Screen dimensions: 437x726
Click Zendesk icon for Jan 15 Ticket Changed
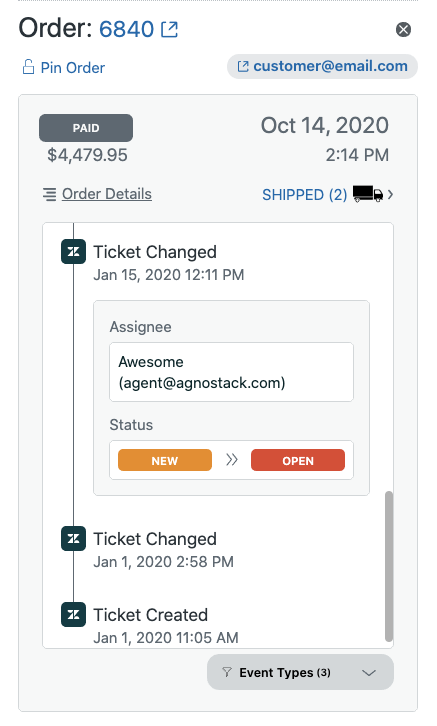[74, 251]
